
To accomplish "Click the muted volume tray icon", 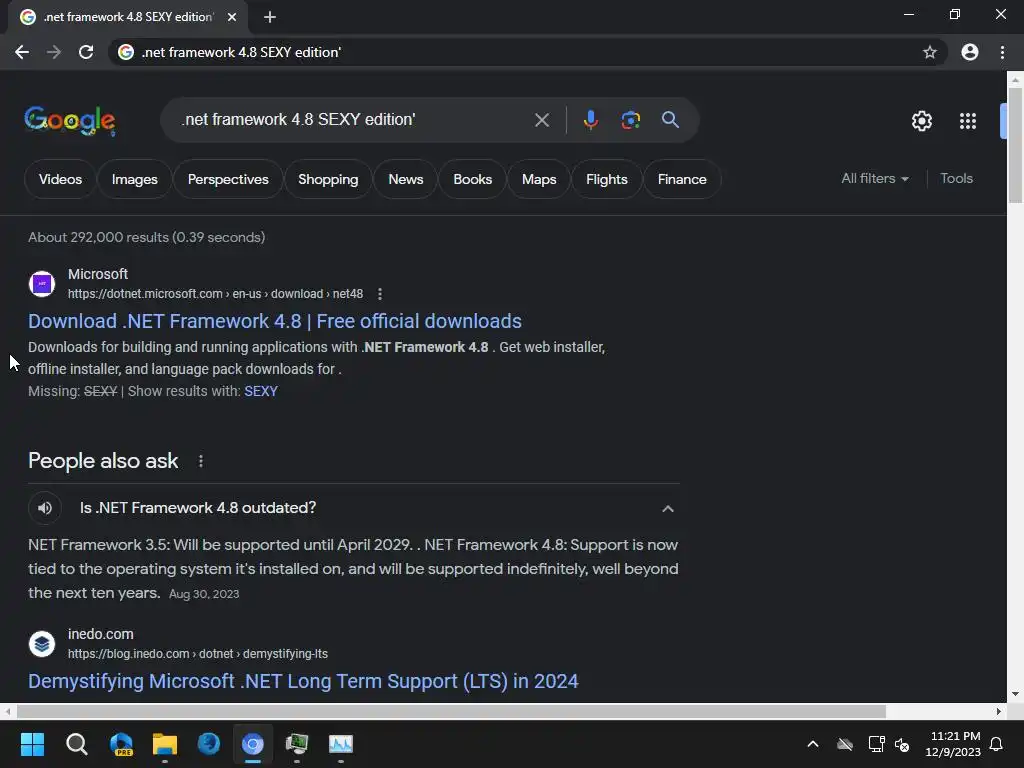I will pyautogui.click(x=902, y=744).
